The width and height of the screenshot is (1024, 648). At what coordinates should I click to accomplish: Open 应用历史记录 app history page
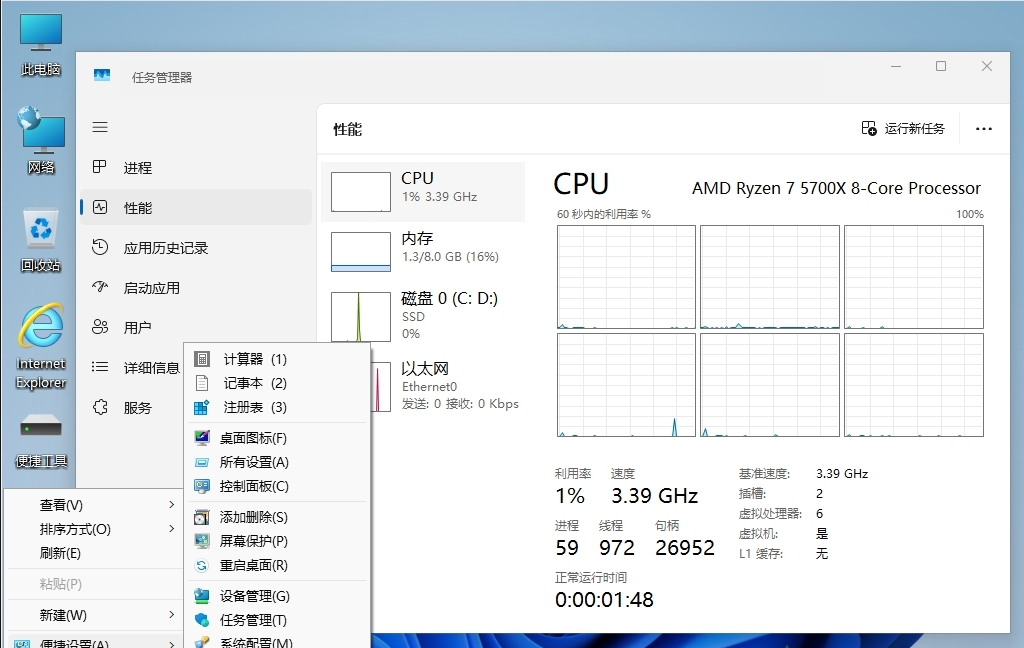point(196,248)
